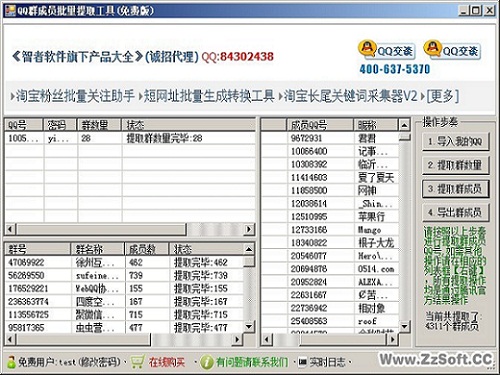Click the 成员QQ号 column header
The width and height of the screenshot is (500, 375).
click(320, 125)
